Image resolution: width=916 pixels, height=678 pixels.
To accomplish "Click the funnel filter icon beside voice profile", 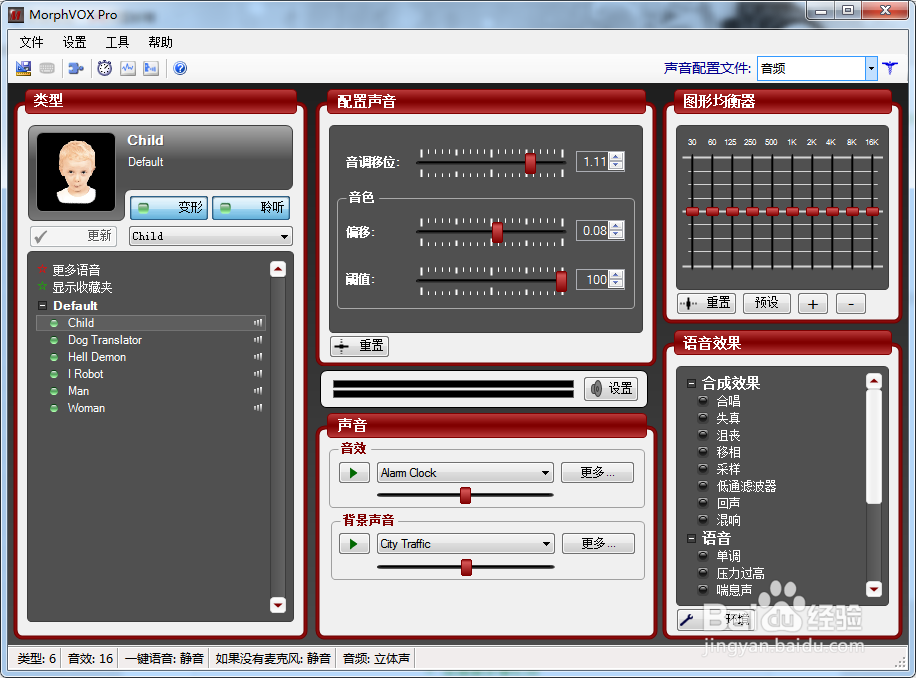I will pyautogui.click(x=890, y=68).
